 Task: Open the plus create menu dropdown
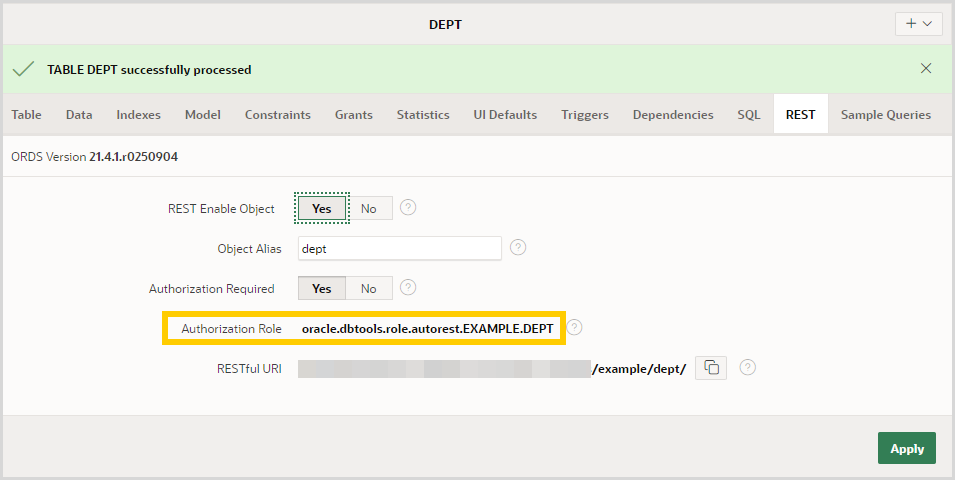coord(918,24)
